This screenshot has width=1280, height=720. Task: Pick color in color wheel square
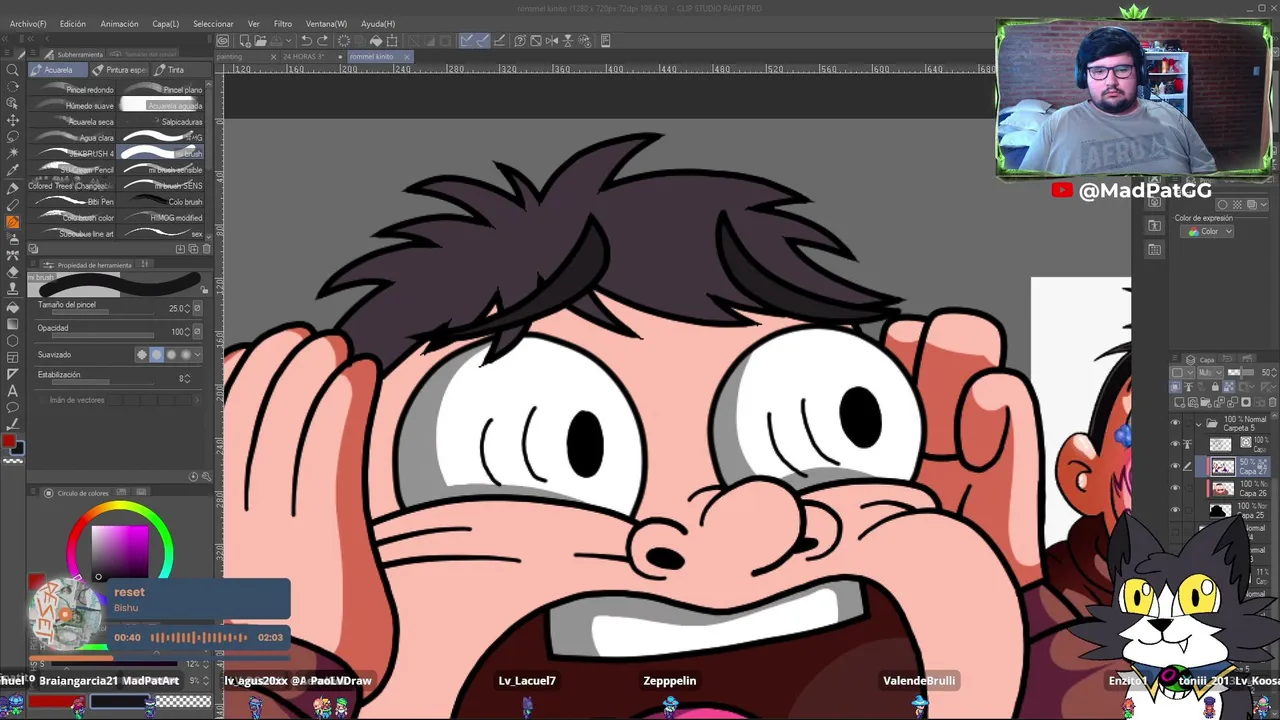pyautogui.click(x=120, y=550)
